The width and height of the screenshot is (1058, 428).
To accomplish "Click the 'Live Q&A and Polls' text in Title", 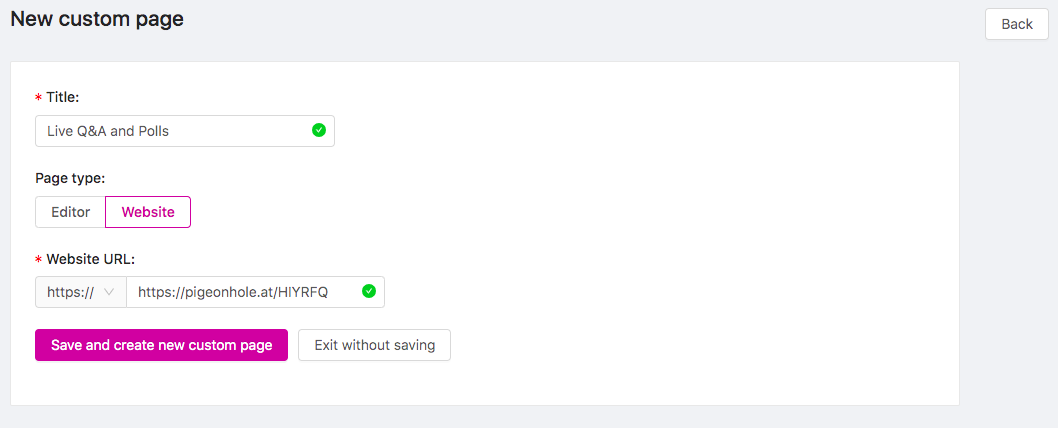I will click(108, 132).
